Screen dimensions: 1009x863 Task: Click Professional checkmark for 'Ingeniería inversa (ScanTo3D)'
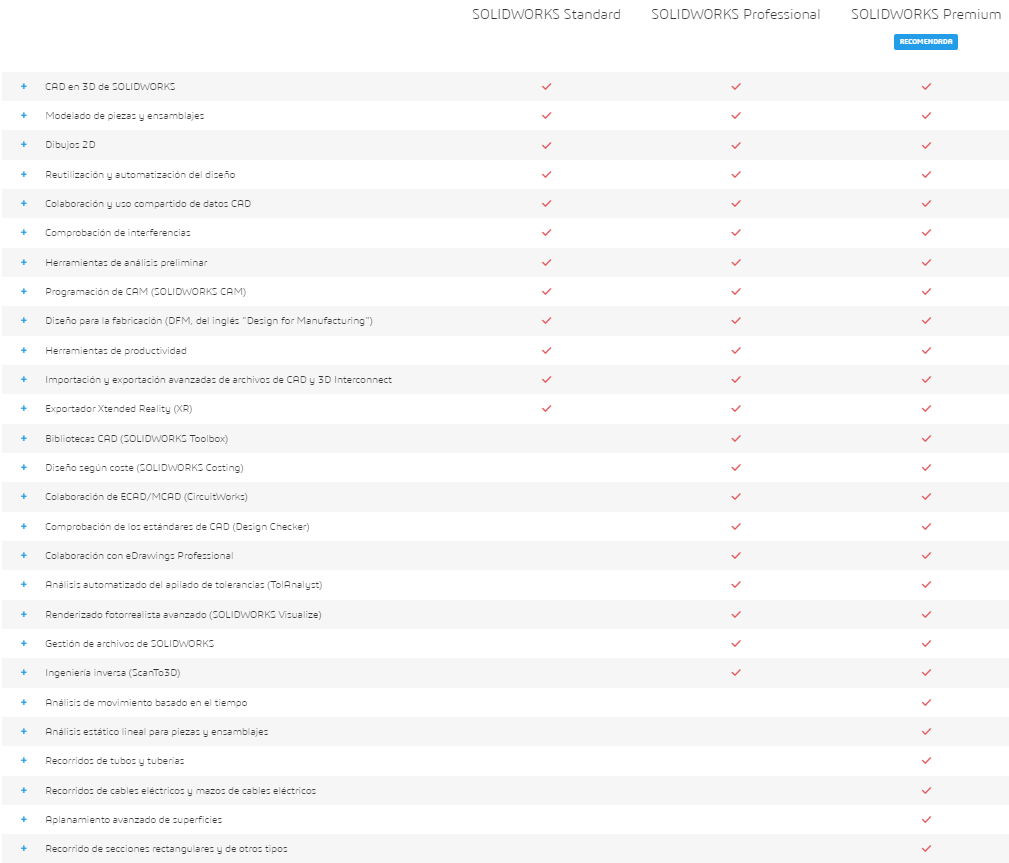pyautogui.click(x=736, y=673)
